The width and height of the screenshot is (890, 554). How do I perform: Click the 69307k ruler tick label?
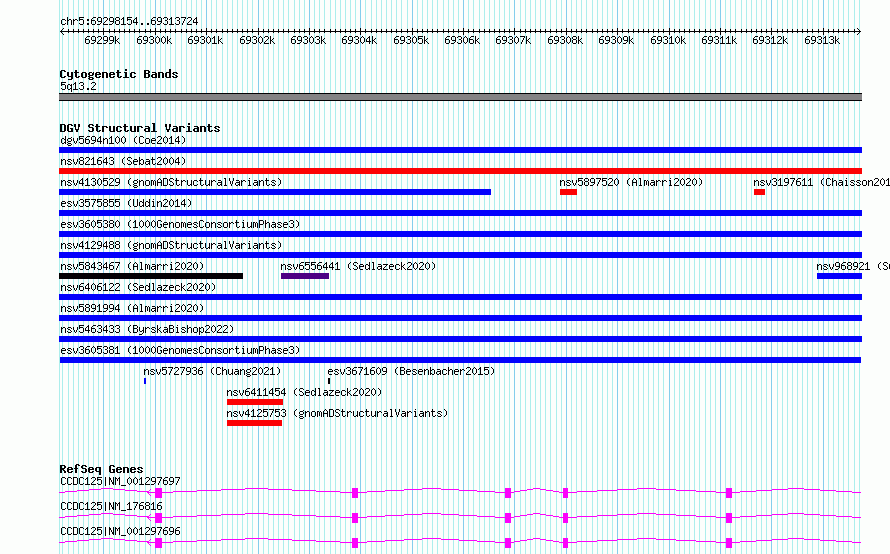click(x=513, y=40)
